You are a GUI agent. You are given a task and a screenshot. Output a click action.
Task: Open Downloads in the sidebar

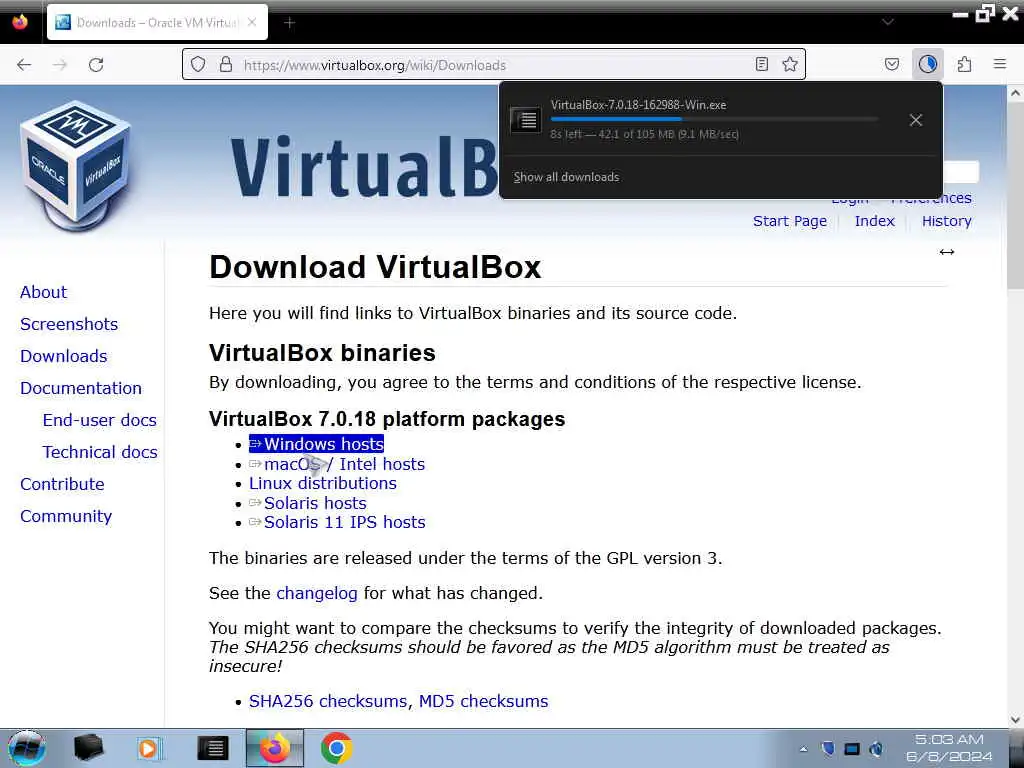coord(63,356)
